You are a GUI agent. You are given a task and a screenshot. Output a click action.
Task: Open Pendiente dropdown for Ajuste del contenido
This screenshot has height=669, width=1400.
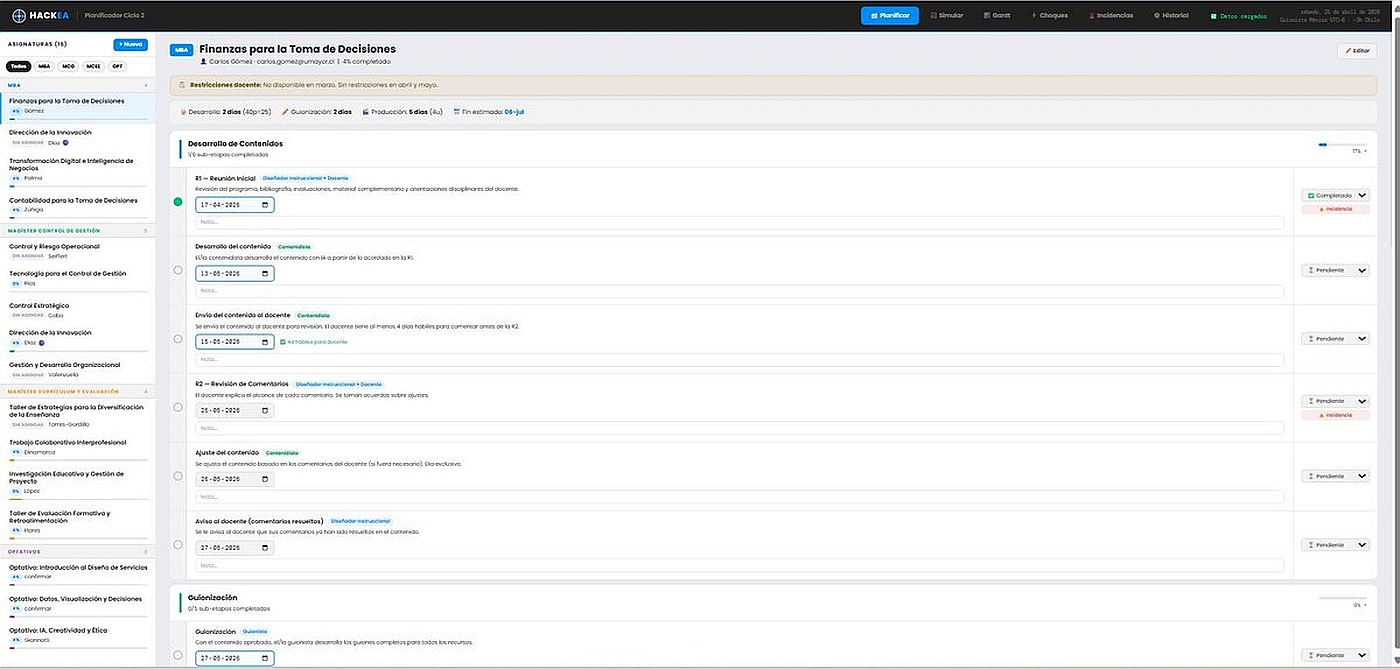[x=1335, y=476]
